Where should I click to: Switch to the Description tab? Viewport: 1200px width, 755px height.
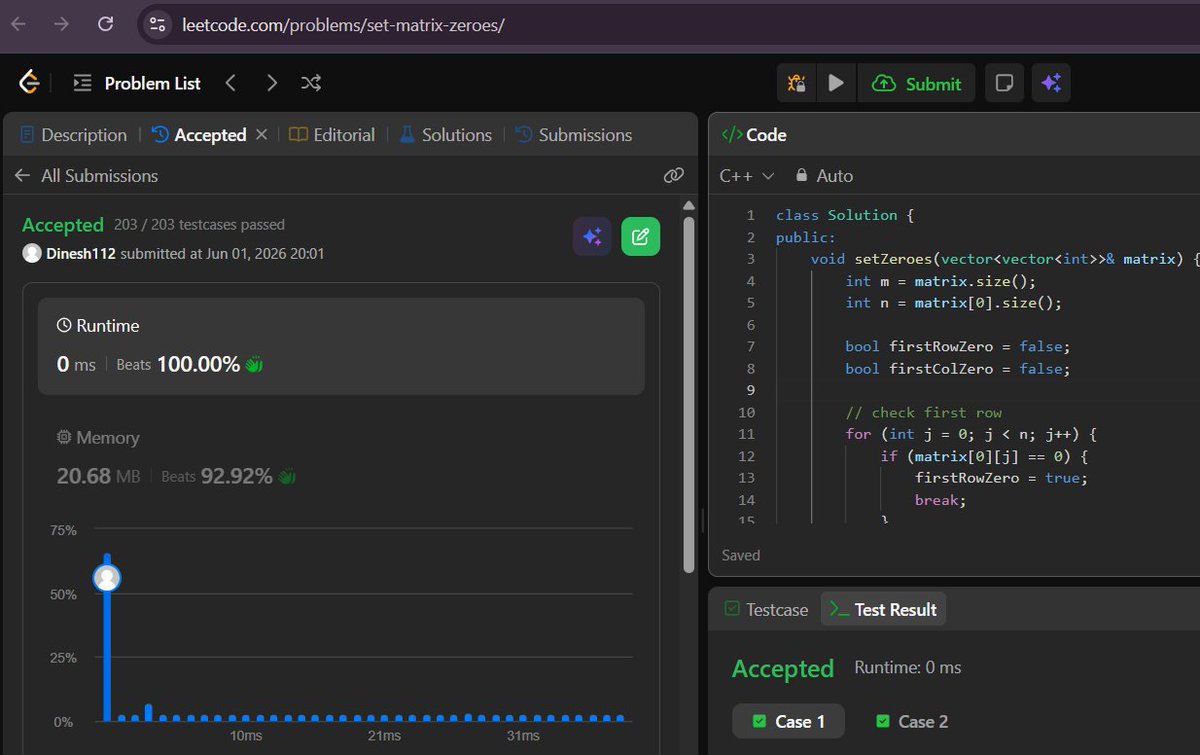click(73, 135)
